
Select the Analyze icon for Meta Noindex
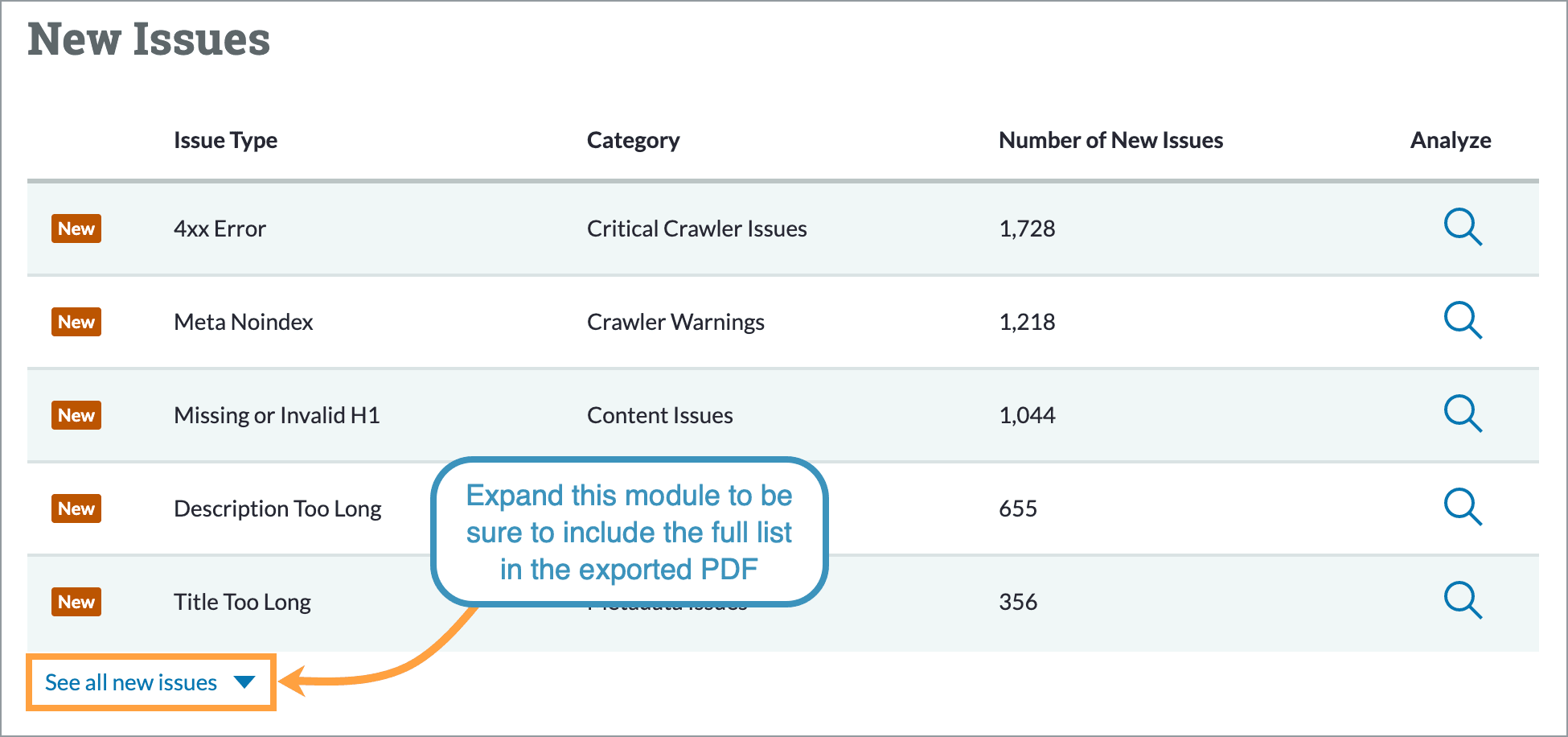click(x=1463, y=321)
